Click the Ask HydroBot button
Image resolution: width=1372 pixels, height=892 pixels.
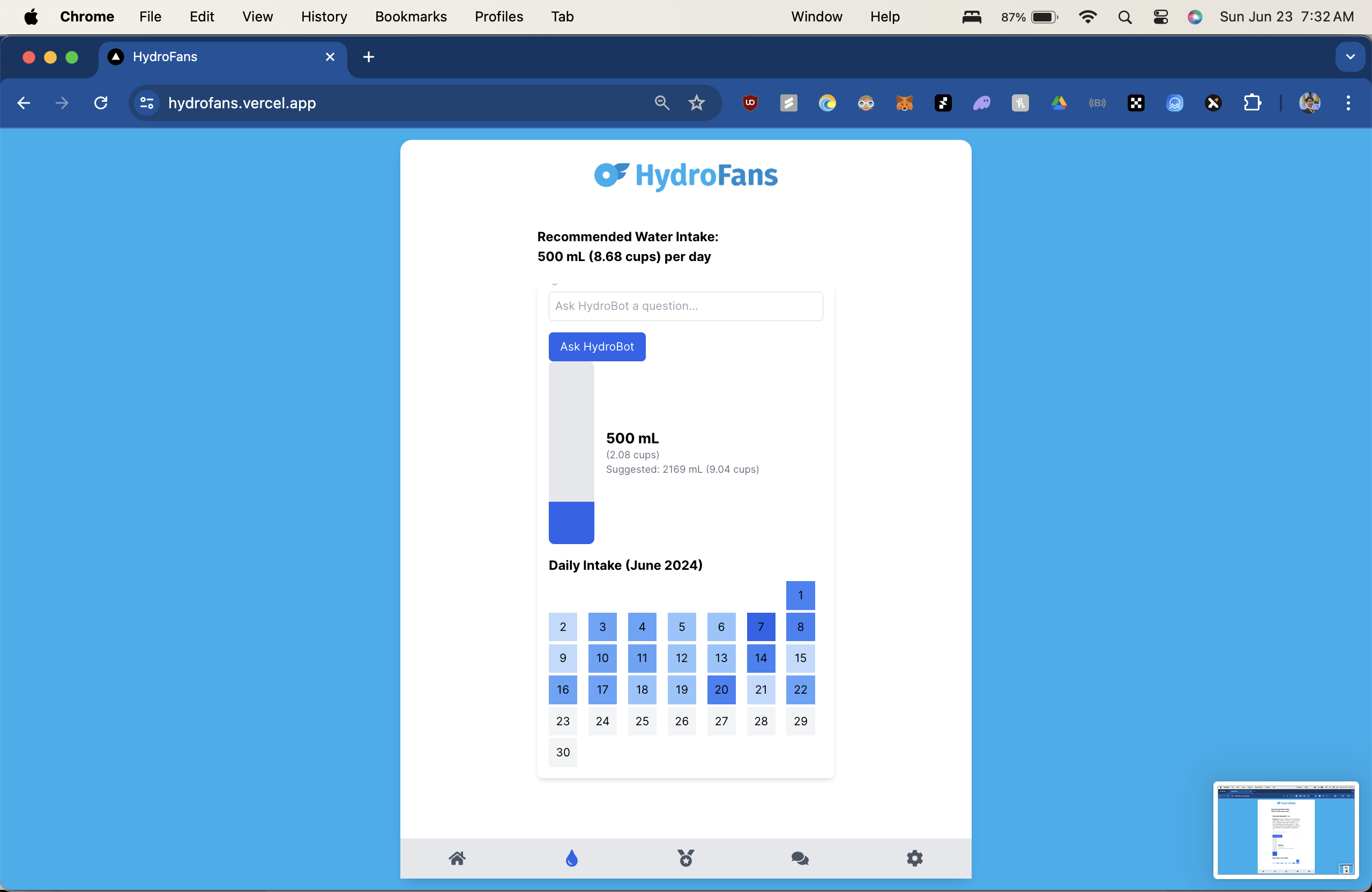point(597,346)
